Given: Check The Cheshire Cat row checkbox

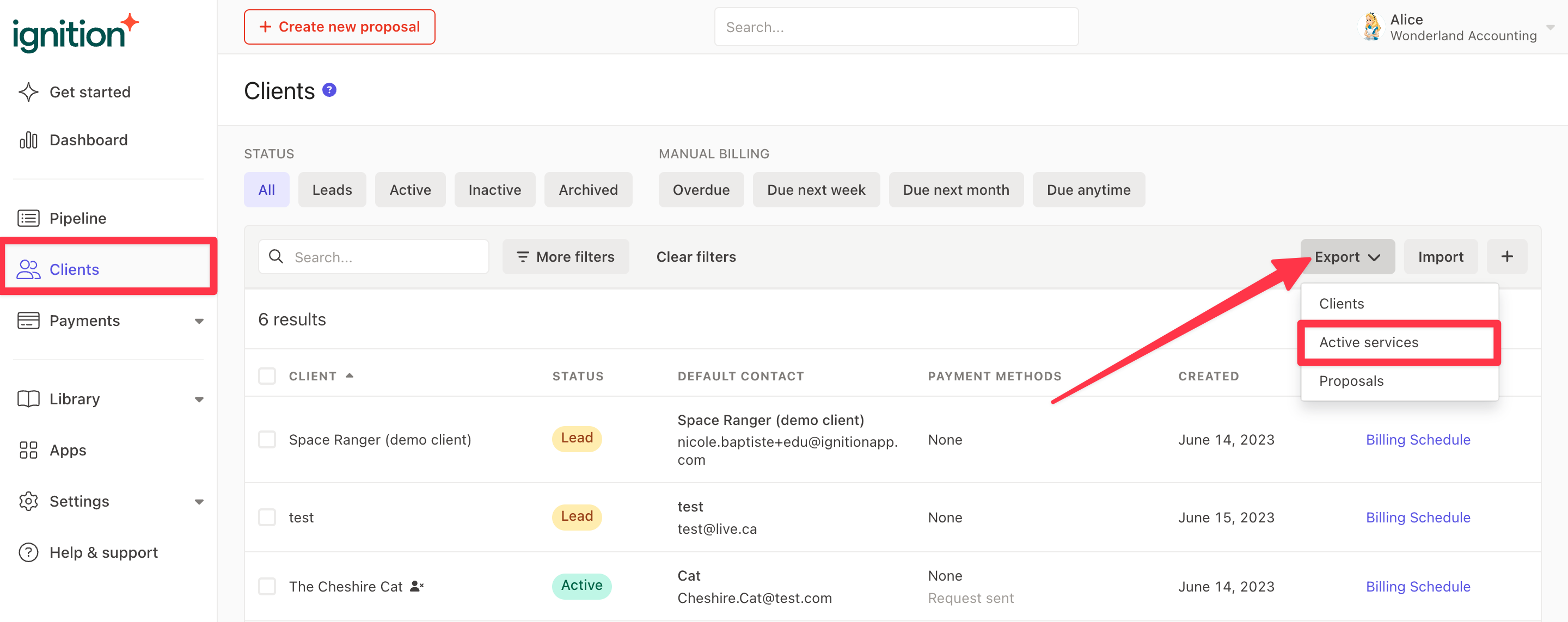Looking at the screenshot, I should point(267,586).
